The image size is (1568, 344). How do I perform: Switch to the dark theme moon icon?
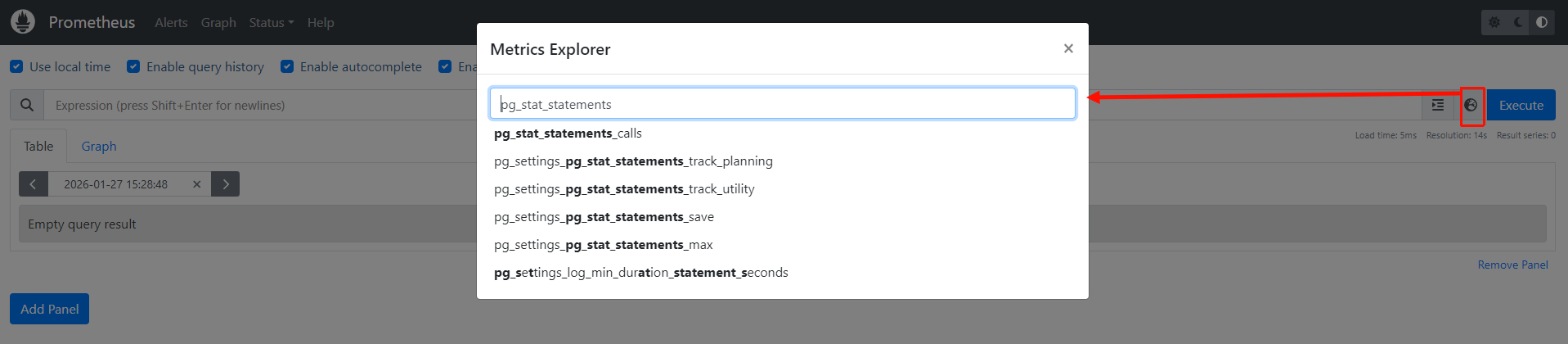[x=1518, y=22]
